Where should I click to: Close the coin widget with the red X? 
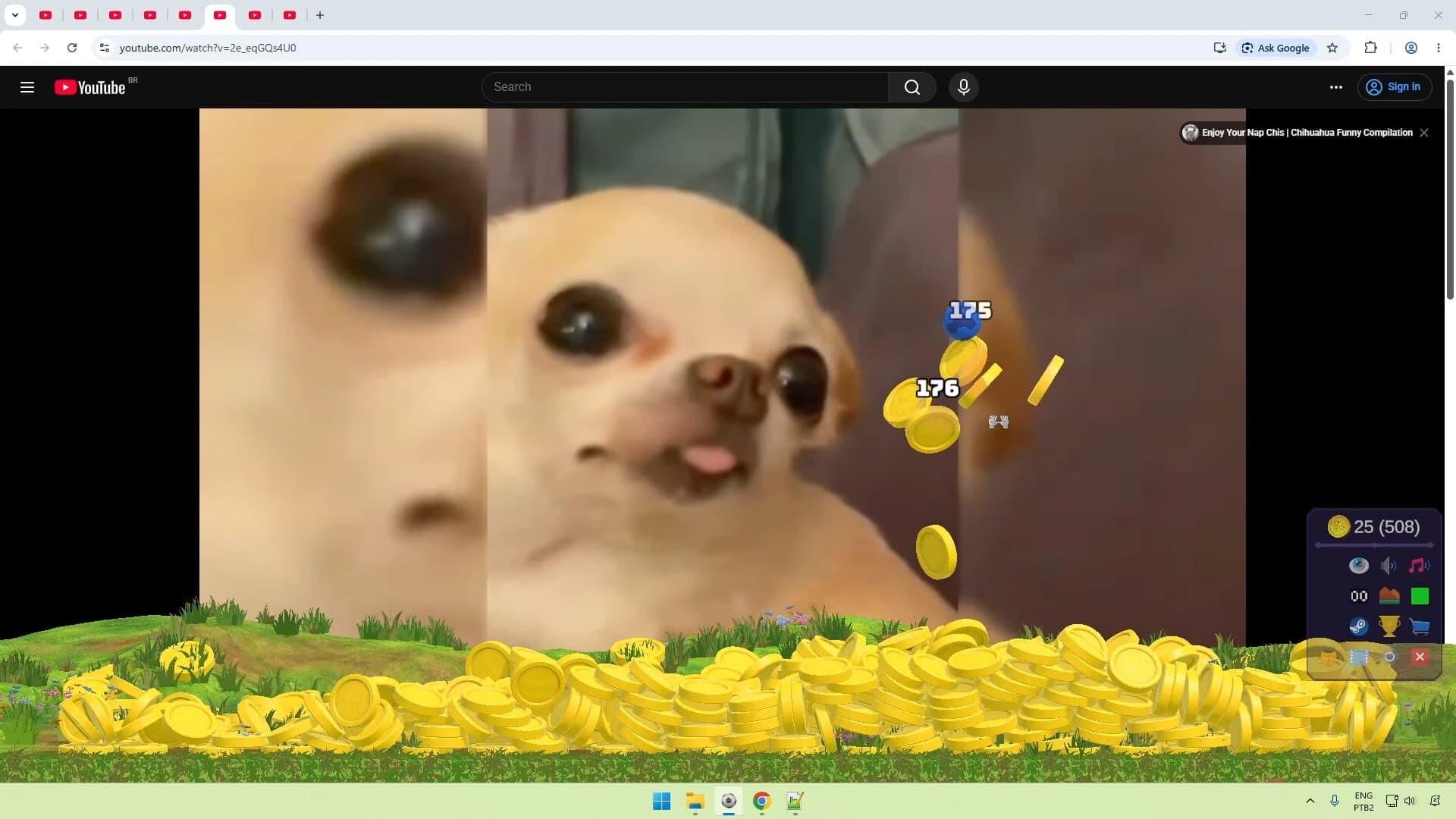point(1420,657)
